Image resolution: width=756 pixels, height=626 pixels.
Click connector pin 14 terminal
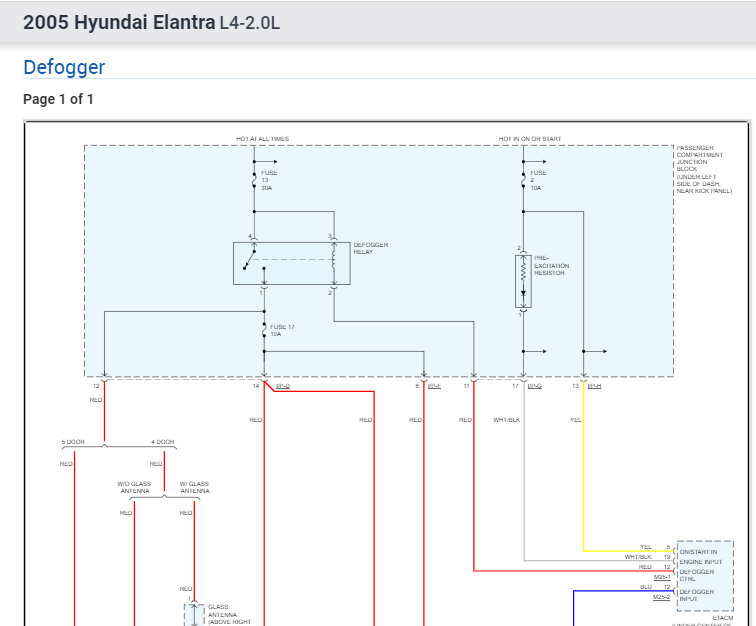tap(264, 381)
